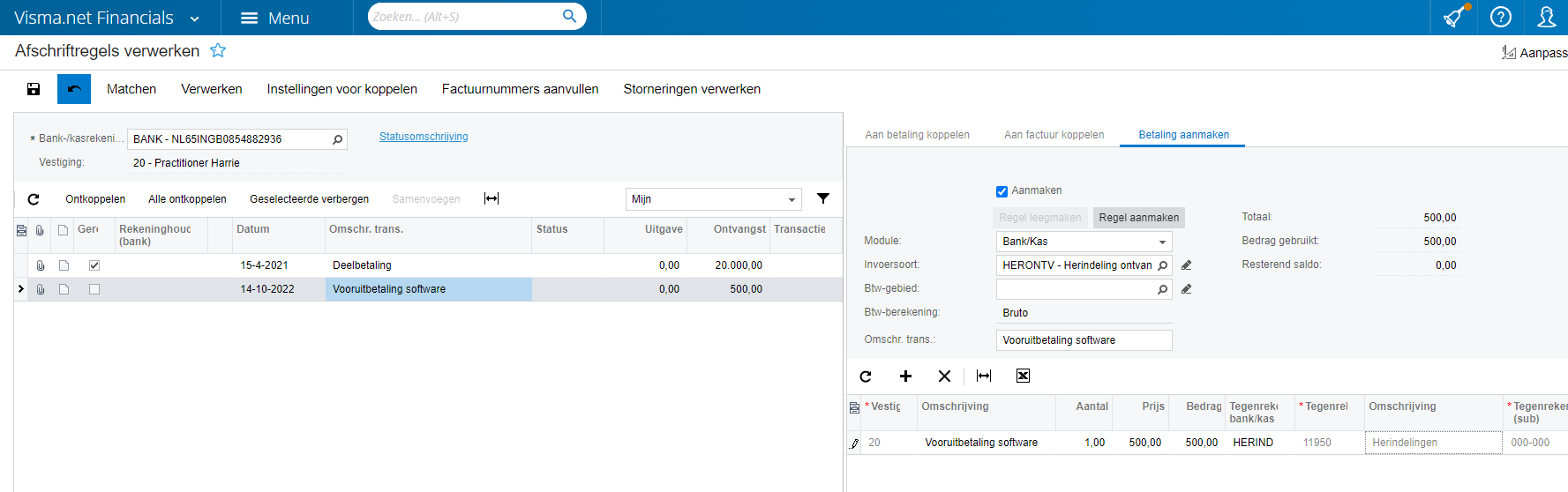Screen dimensions: 1568x492
Task: Switch to Aan factuur koppelen tab
Action: click(x=1054, y=135)
